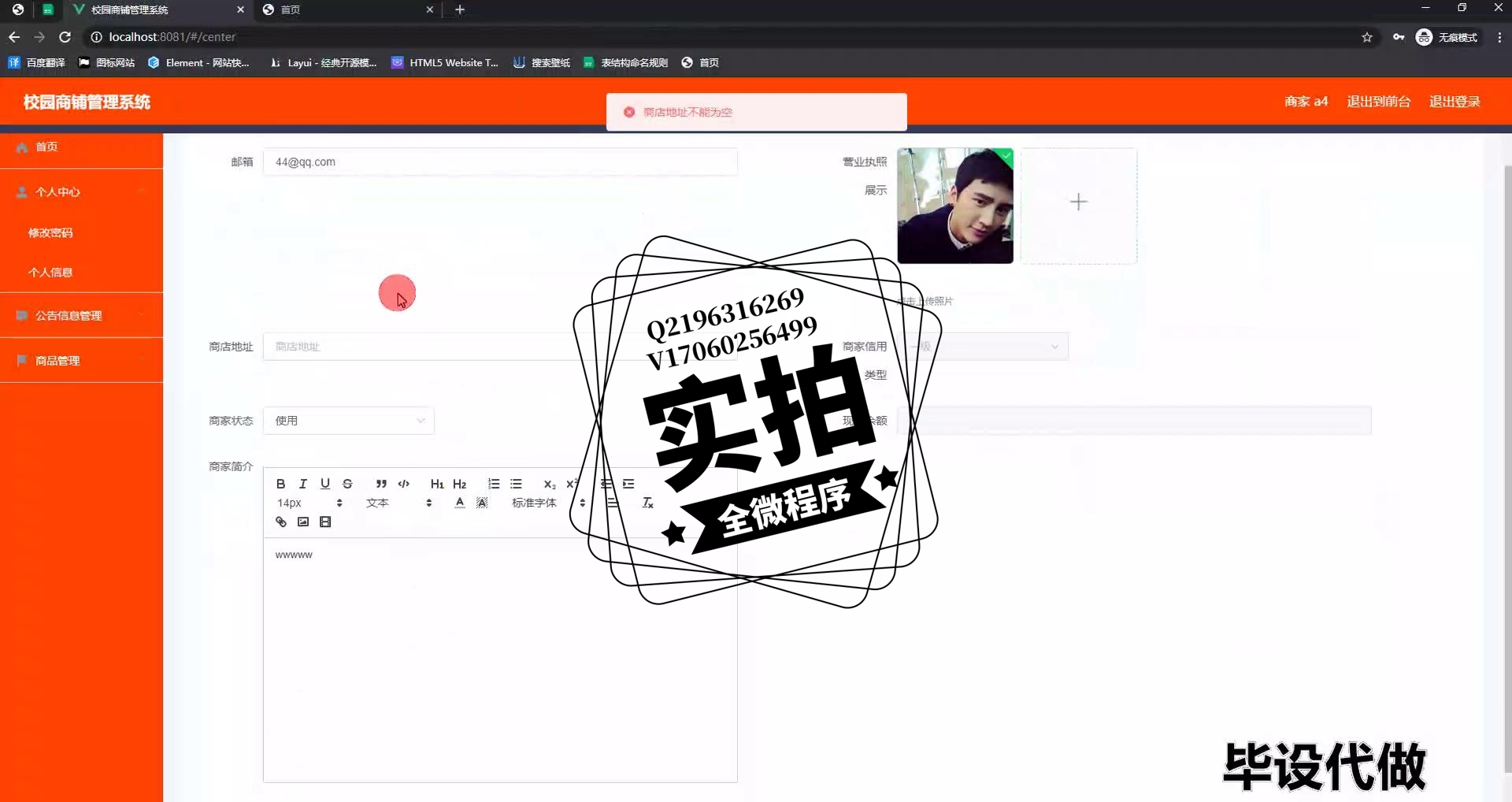Reload the current page
Viewport: 1512px width, 802px height.
tap(65, 37)
